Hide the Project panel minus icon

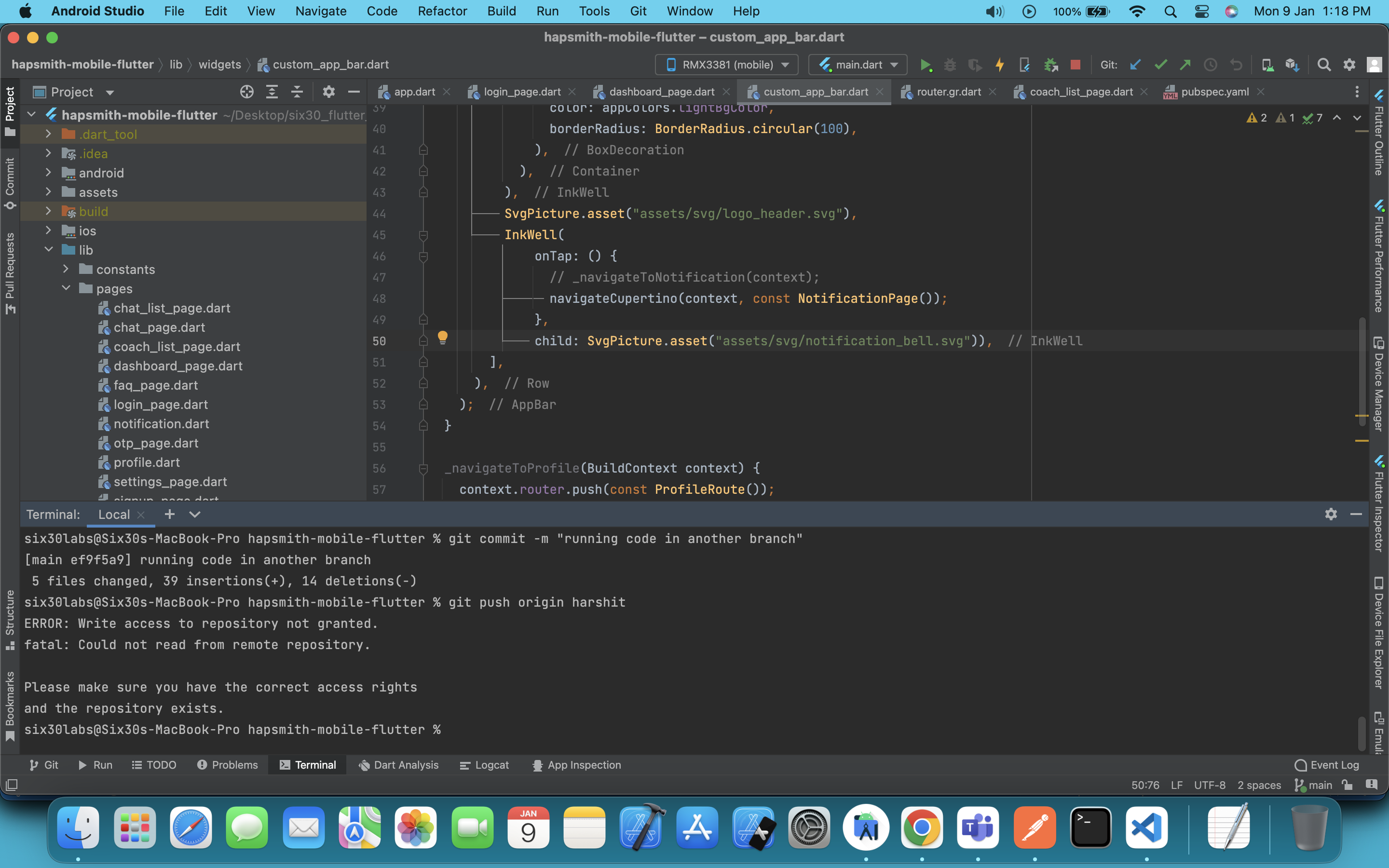pyautogui.click(x=354, y=92)
